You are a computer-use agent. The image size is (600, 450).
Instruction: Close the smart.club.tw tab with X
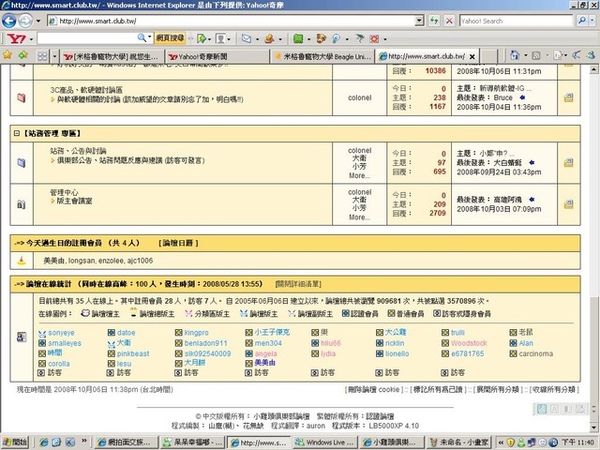click(472, 57)
